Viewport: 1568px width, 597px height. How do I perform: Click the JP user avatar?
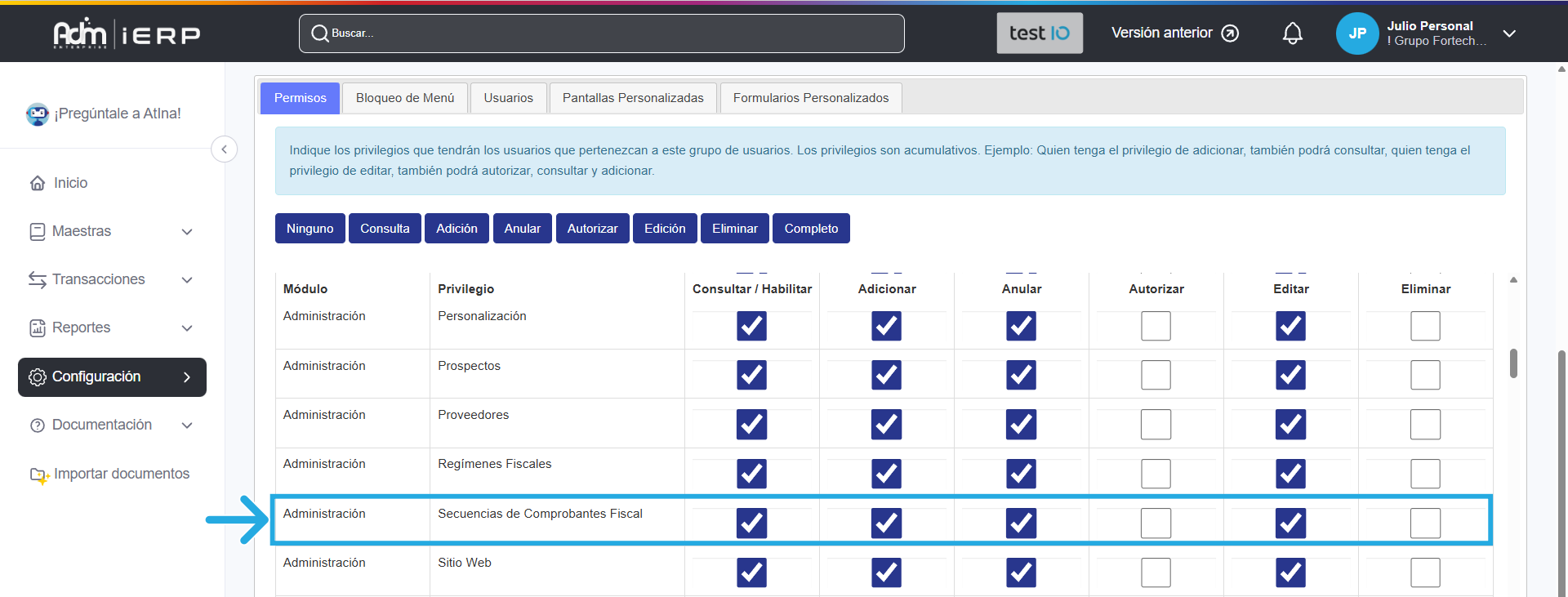pos(1356,33)
